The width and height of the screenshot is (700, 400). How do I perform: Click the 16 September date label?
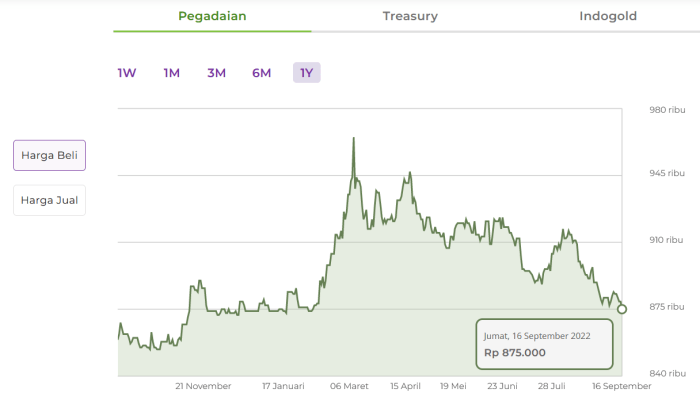621,386
